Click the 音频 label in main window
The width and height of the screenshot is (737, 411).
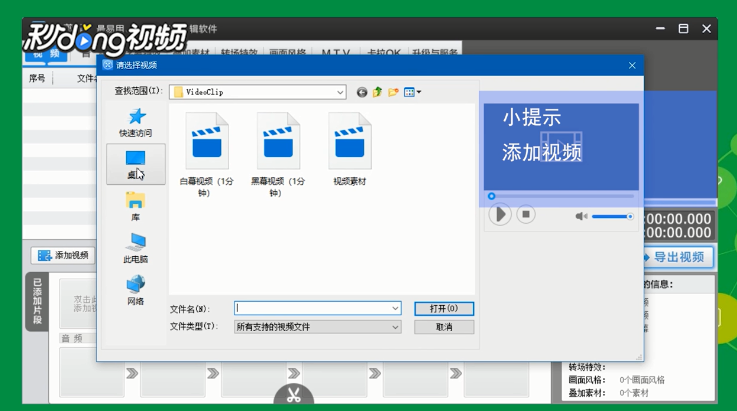pyautogui.click(x=72, y=338)
